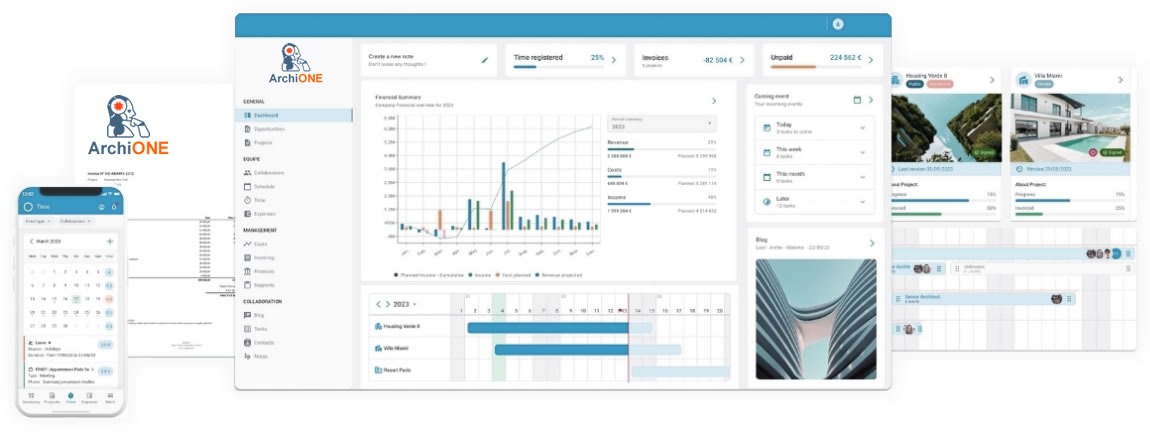1150x433 pixels.
Task: Open the Financial Summary details arrow
Action: [x=713, y=101]
